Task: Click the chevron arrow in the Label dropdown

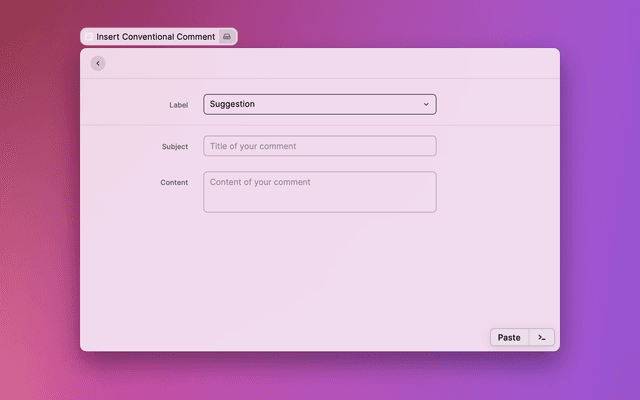Action: tap(426, 104)
